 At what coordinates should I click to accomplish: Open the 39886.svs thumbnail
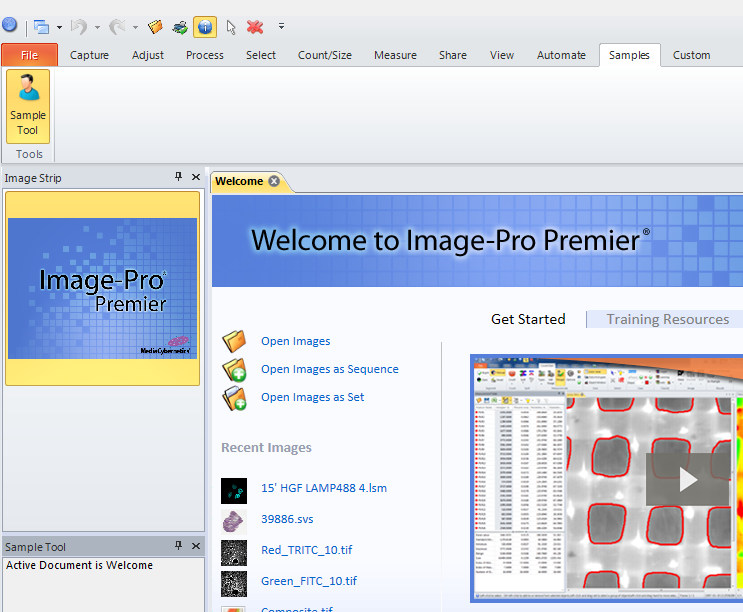click(234, 522)
